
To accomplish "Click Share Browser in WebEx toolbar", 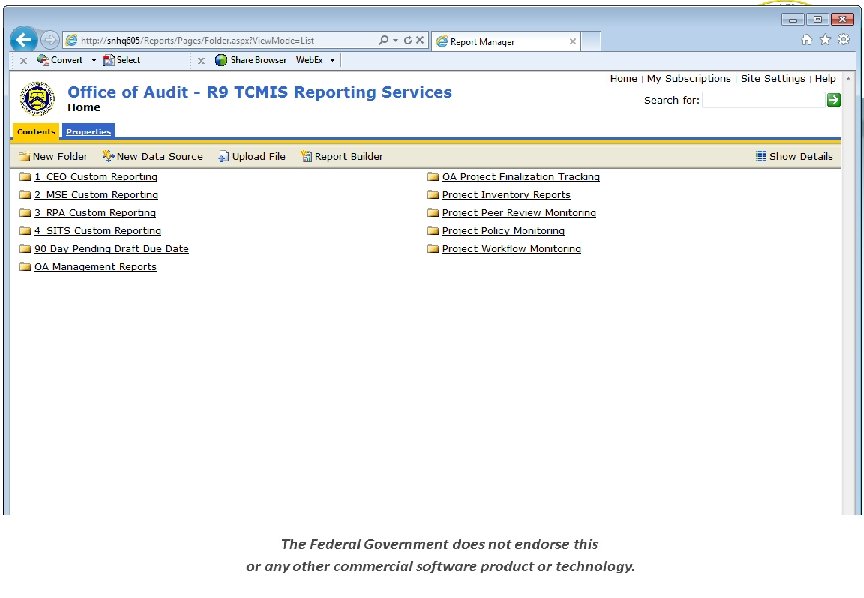I will click(x=251, y=60).
